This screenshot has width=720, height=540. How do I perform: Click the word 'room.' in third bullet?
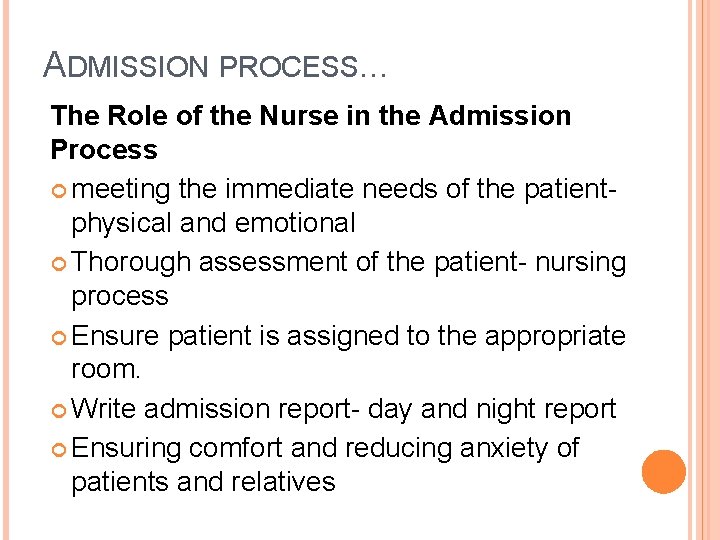(x=106, y=369)
